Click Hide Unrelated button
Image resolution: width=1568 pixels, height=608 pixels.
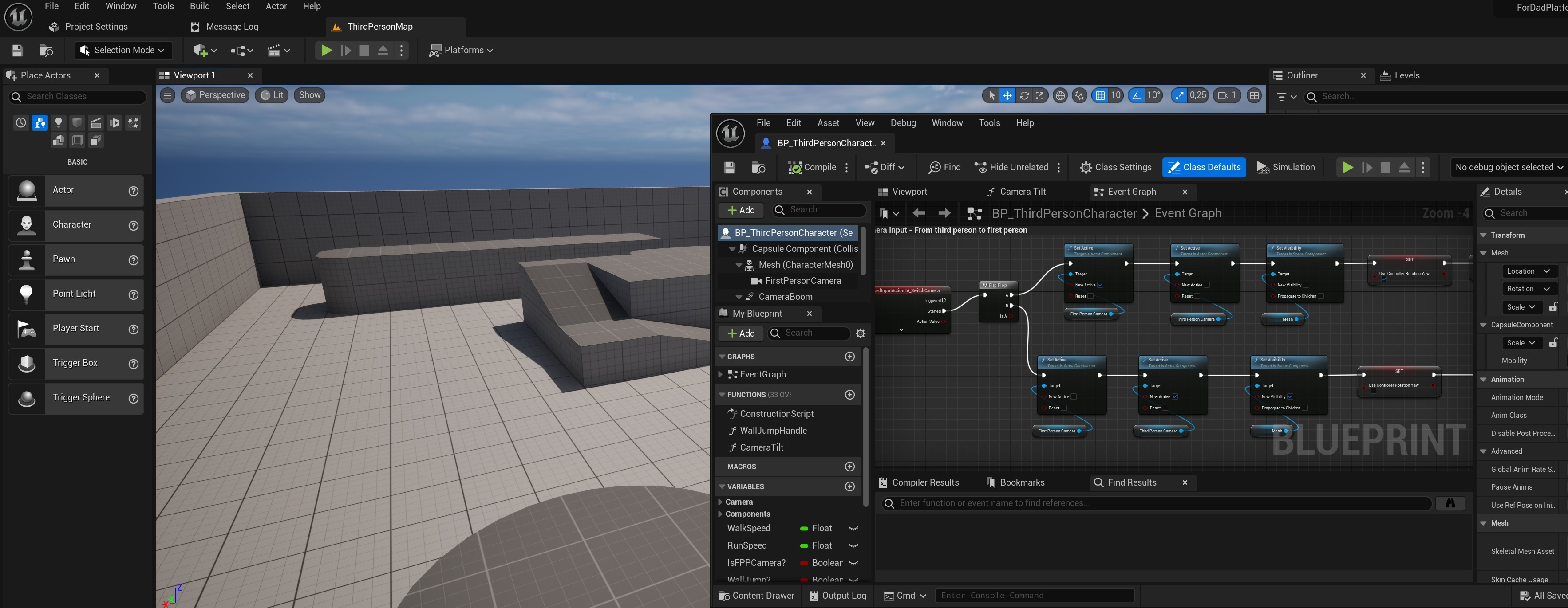(x=1011, y=168)
